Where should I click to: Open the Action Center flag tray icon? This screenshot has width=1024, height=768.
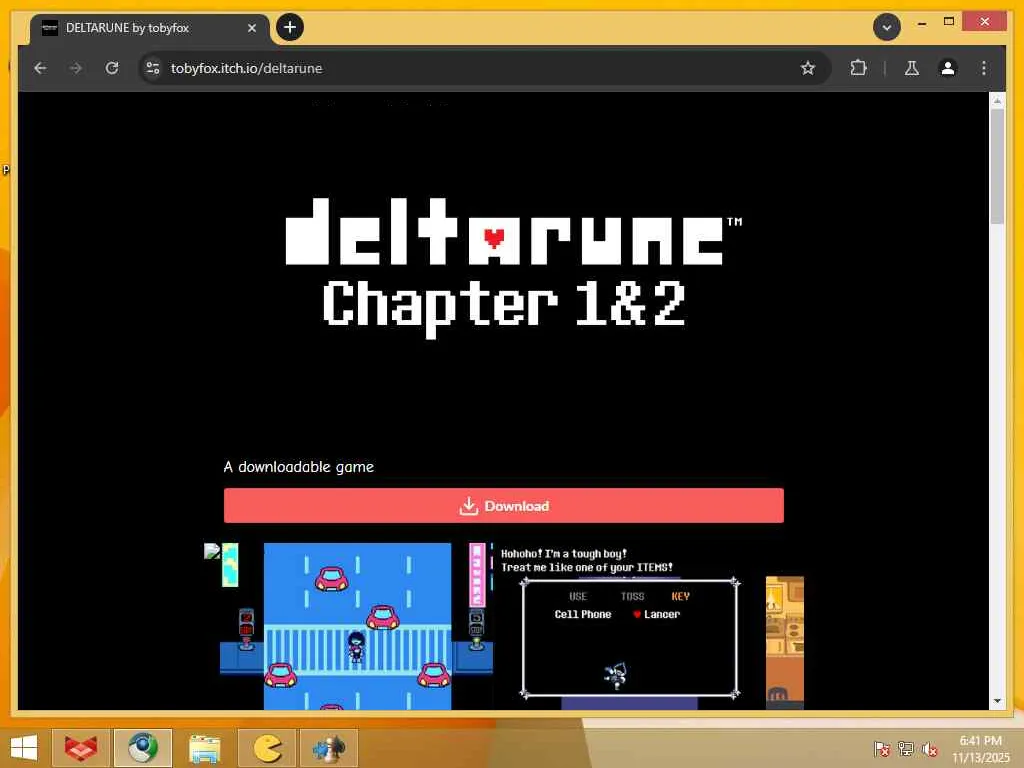tap(882, 749)
